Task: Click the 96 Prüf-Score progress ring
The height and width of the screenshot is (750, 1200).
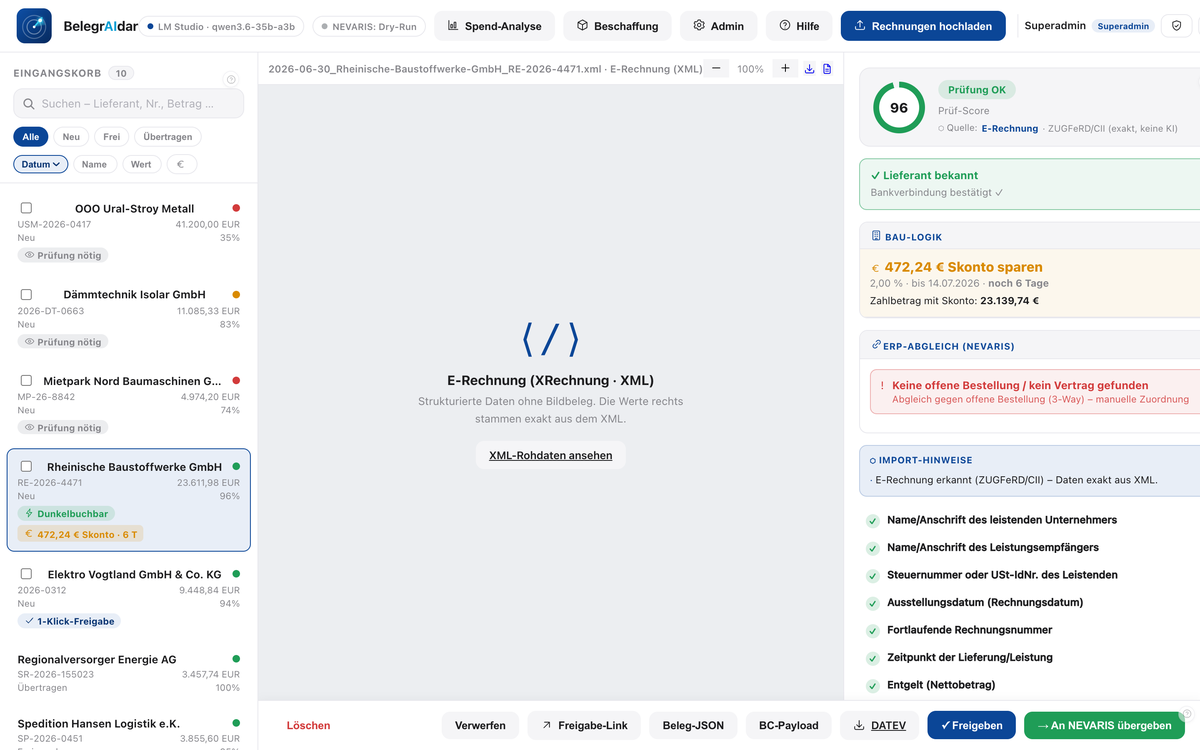Action: coord(899,108)
